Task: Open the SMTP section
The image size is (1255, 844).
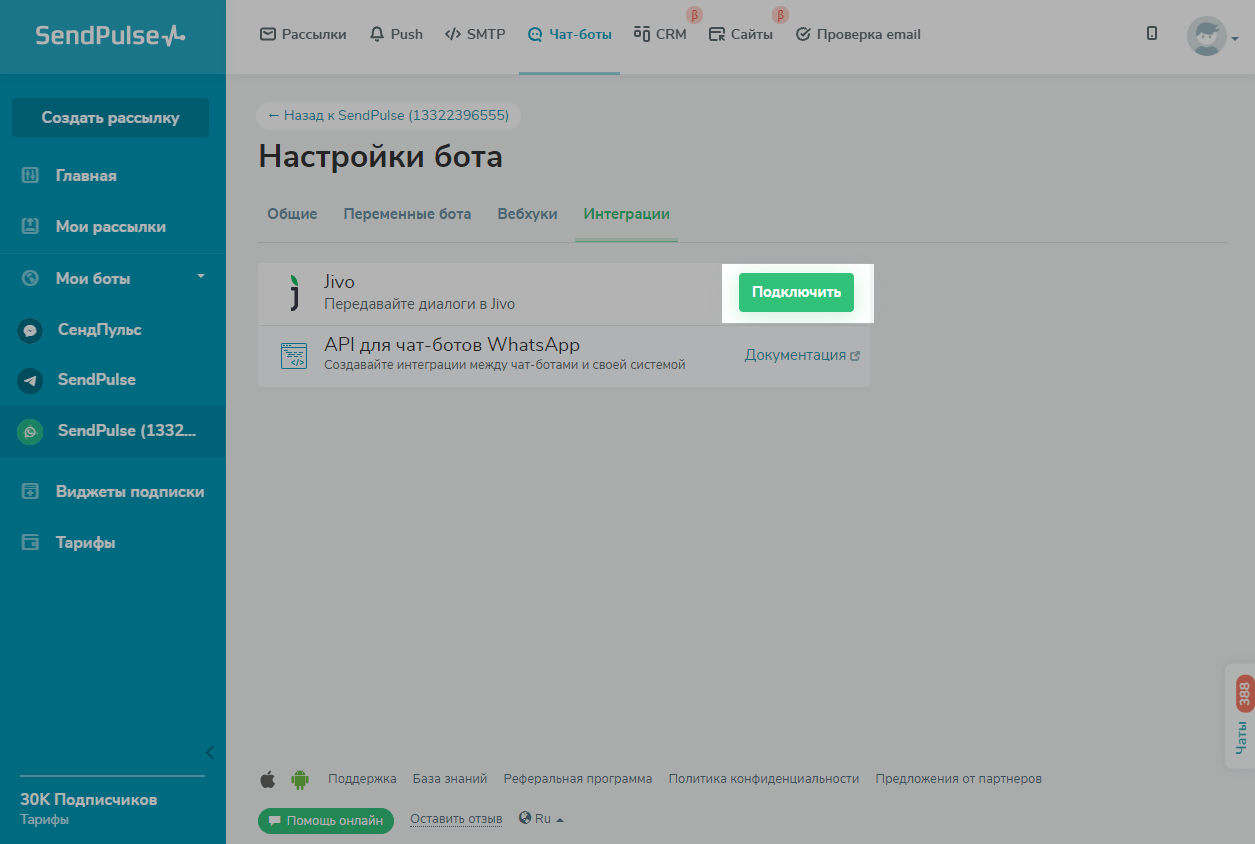Action: 475,34
